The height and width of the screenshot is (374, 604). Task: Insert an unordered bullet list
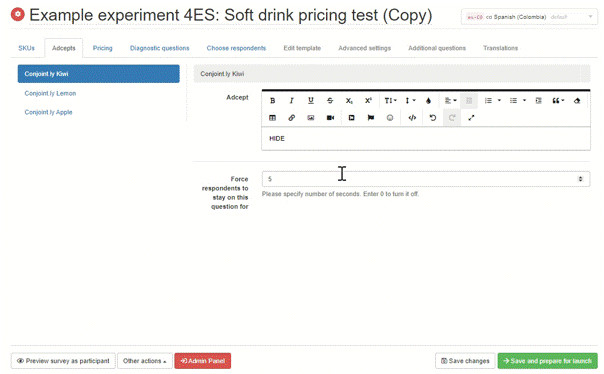click(x=513, y=101)
